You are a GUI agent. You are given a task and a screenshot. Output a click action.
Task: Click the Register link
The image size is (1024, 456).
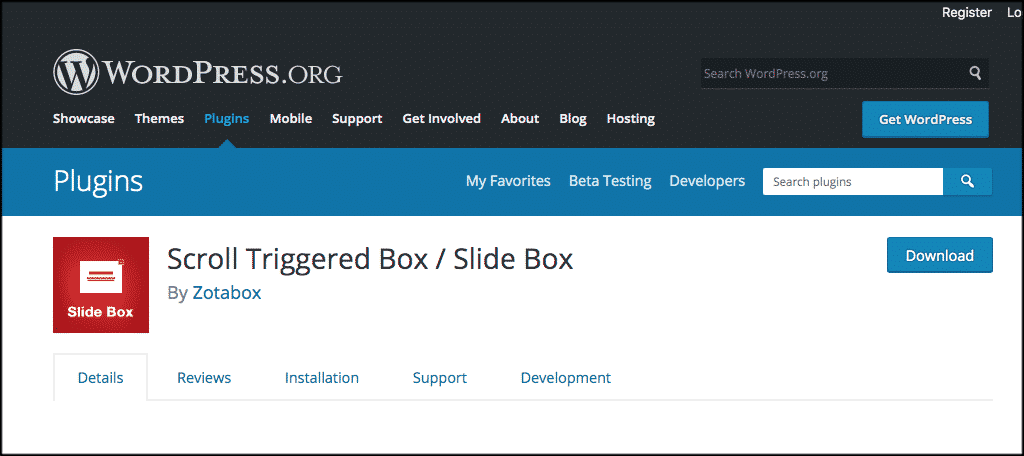coord(967,12)
